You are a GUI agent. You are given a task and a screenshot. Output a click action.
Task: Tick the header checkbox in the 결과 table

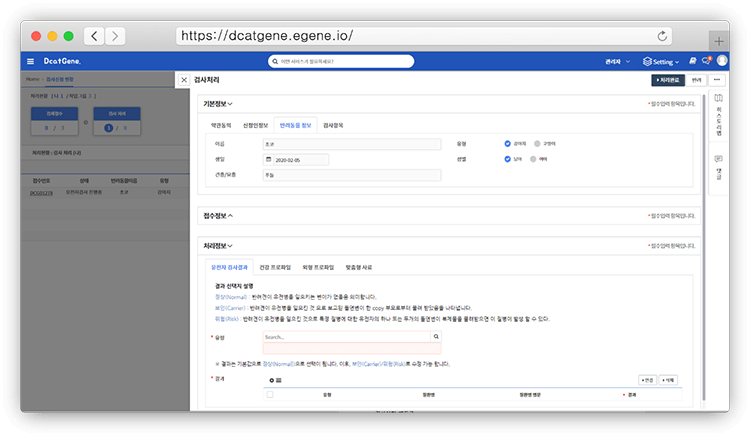click(x=269, y=395)
